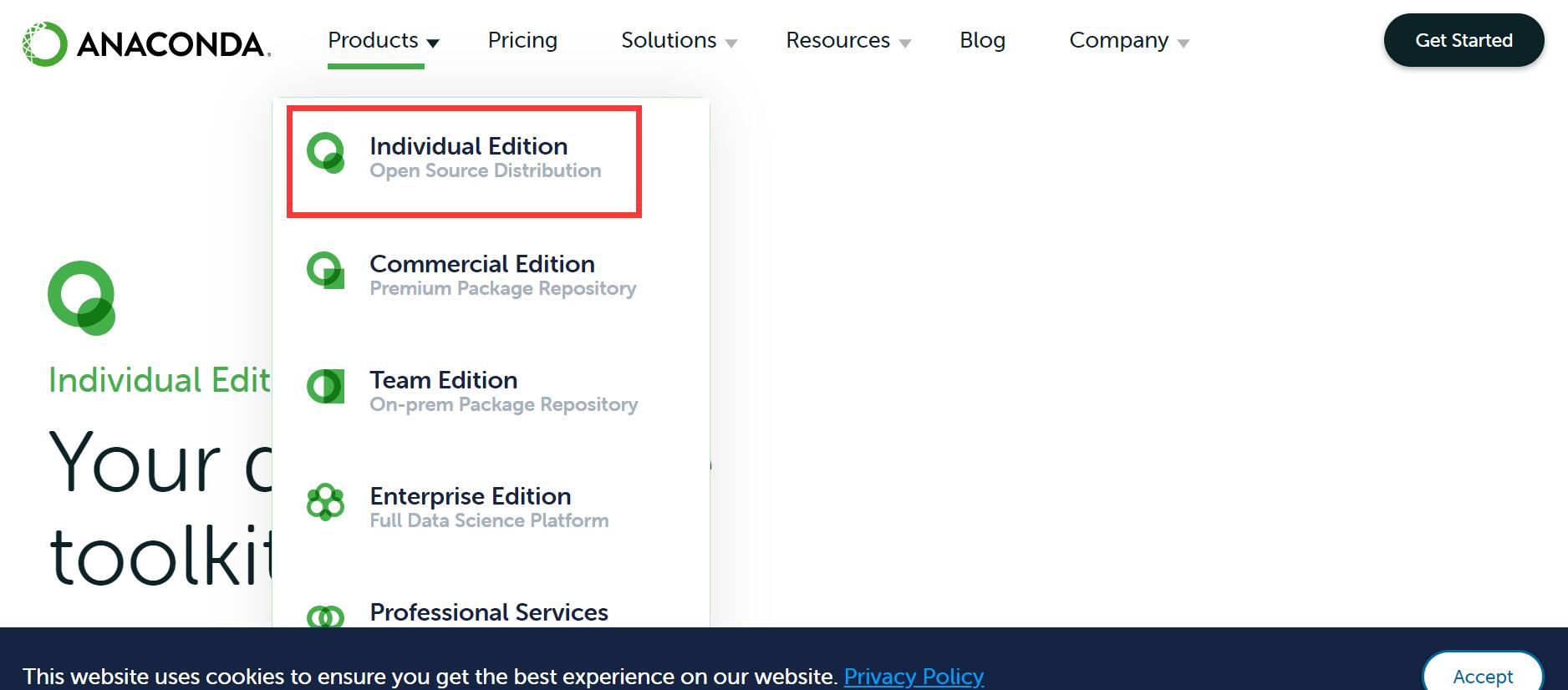1568x690 pixels.
Task: Click the 'Company' nav label
Action: coord(1119,40)
